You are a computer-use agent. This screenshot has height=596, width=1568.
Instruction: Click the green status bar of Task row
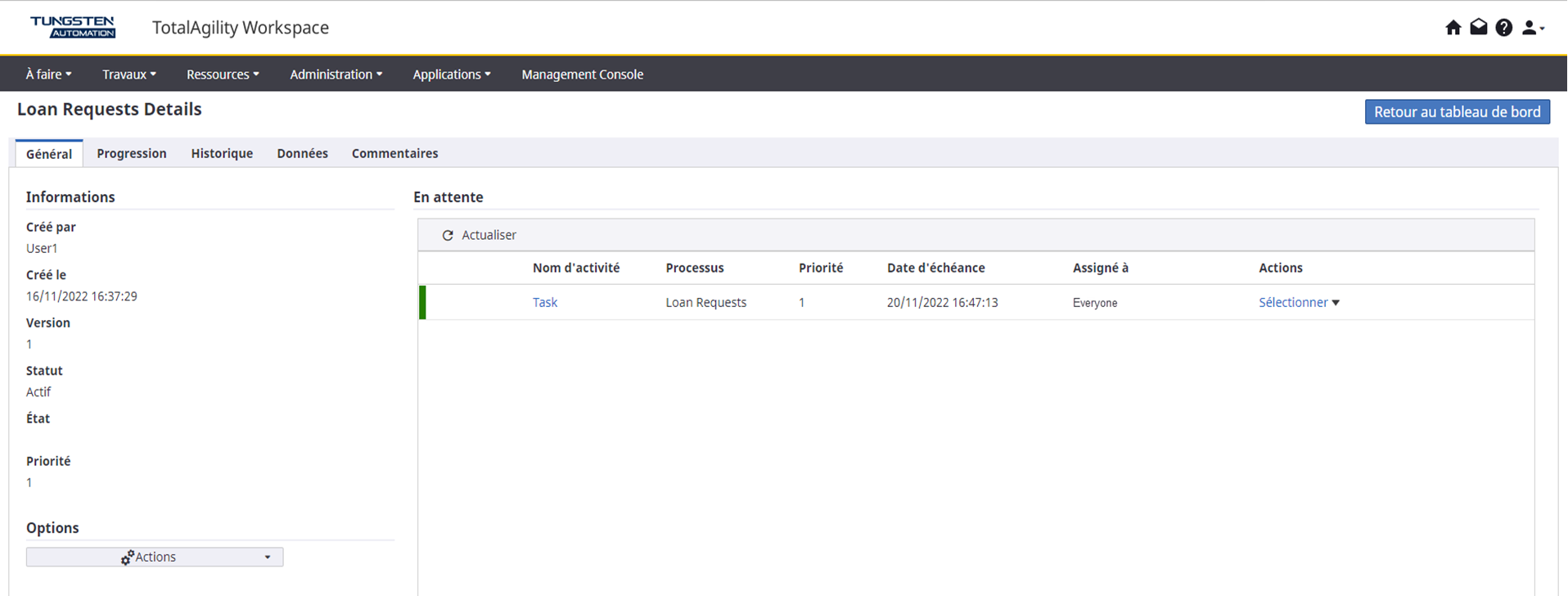(x=422, y=302)
